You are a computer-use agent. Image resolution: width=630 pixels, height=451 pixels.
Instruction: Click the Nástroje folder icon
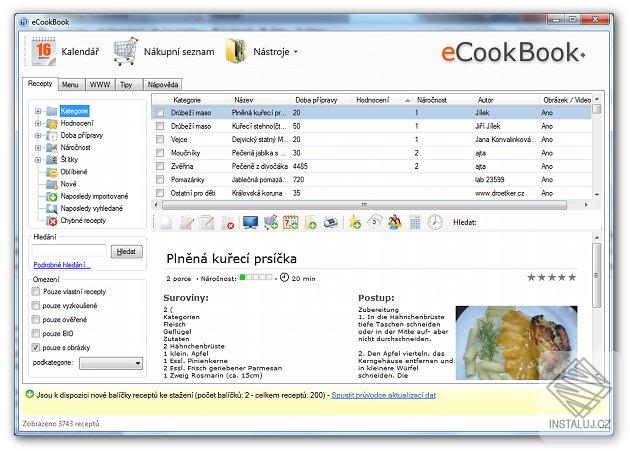click(x=236, y=51)
